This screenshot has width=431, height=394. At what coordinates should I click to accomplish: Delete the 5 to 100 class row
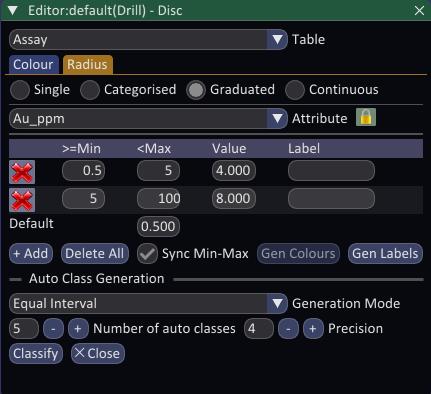click(x=22, y=200)
